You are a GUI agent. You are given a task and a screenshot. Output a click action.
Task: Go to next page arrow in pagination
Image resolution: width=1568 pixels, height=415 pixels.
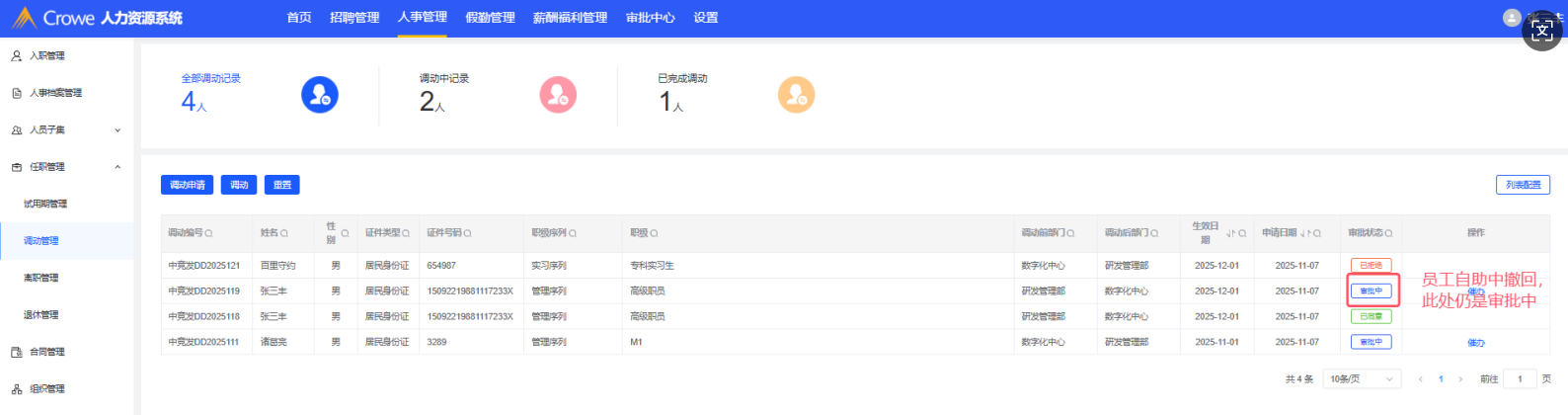click(1460, 379)
